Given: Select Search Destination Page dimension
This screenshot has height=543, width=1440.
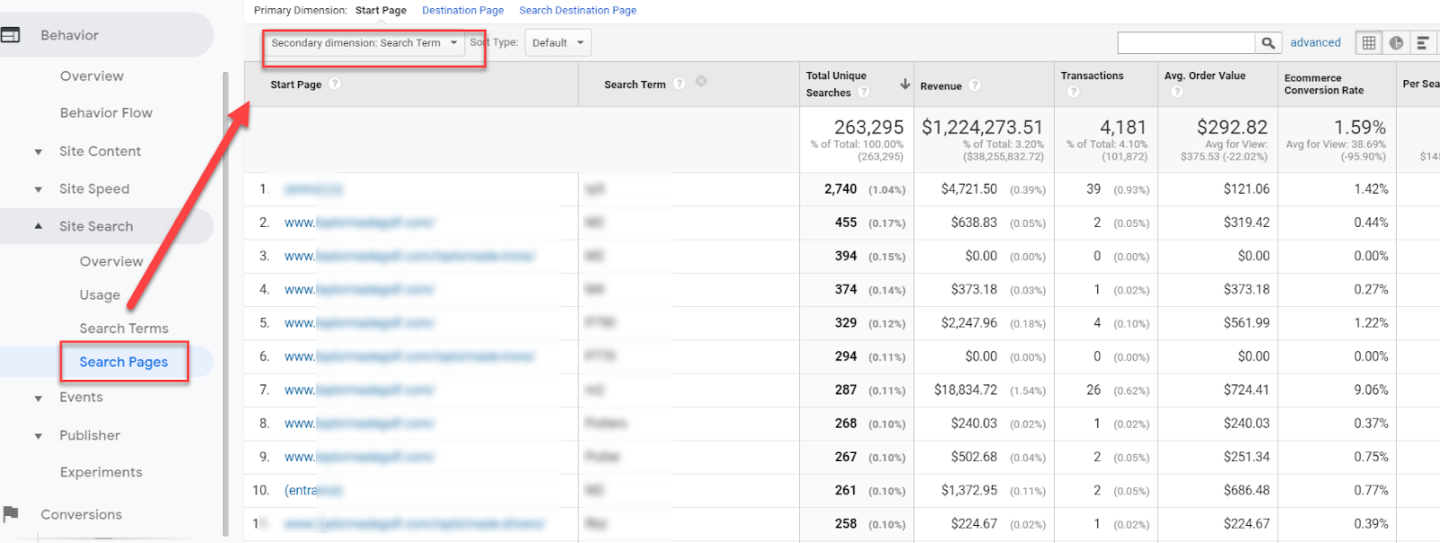Looking at the screenshot, I should pyautogui.click(x=577, y=10).
